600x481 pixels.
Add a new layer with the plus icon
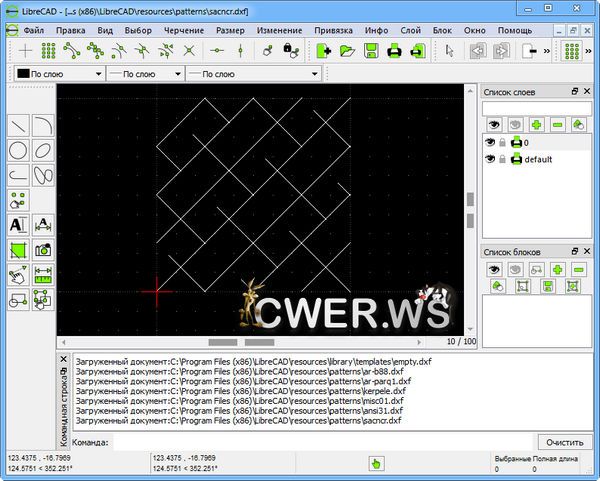click(537, 124)
